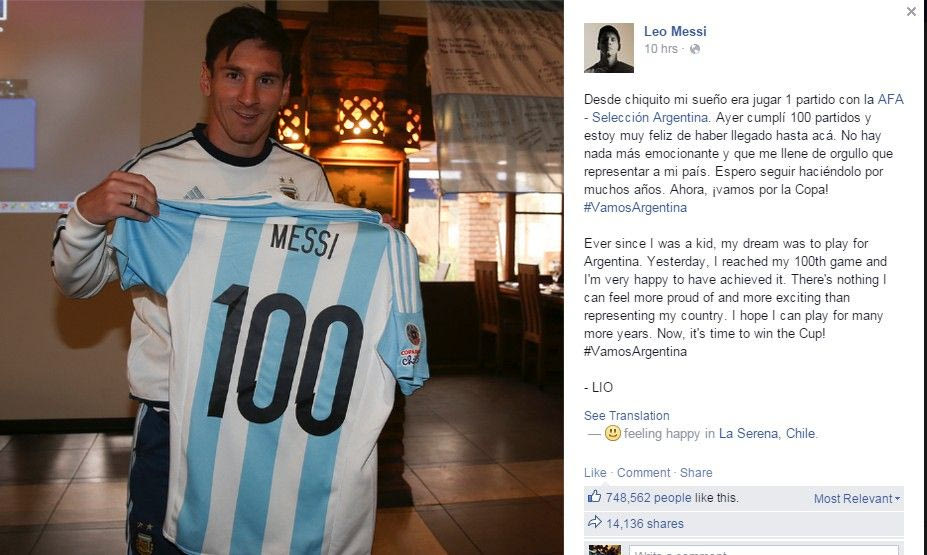Click the first #VamosArgentina hashtag
Screen dimensions: 927x555
635,207
